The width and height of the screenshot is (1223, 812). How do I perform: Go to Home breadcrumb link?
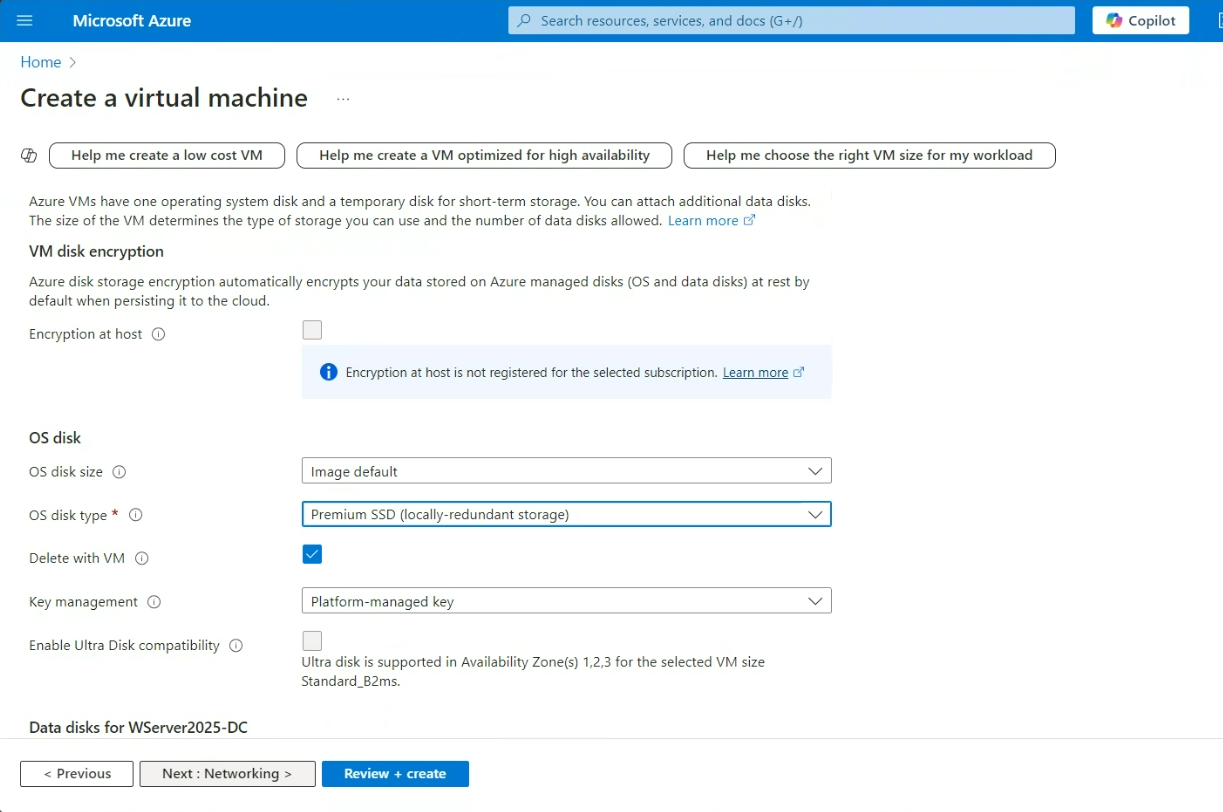pyautogui.click(x=41, y=62)
